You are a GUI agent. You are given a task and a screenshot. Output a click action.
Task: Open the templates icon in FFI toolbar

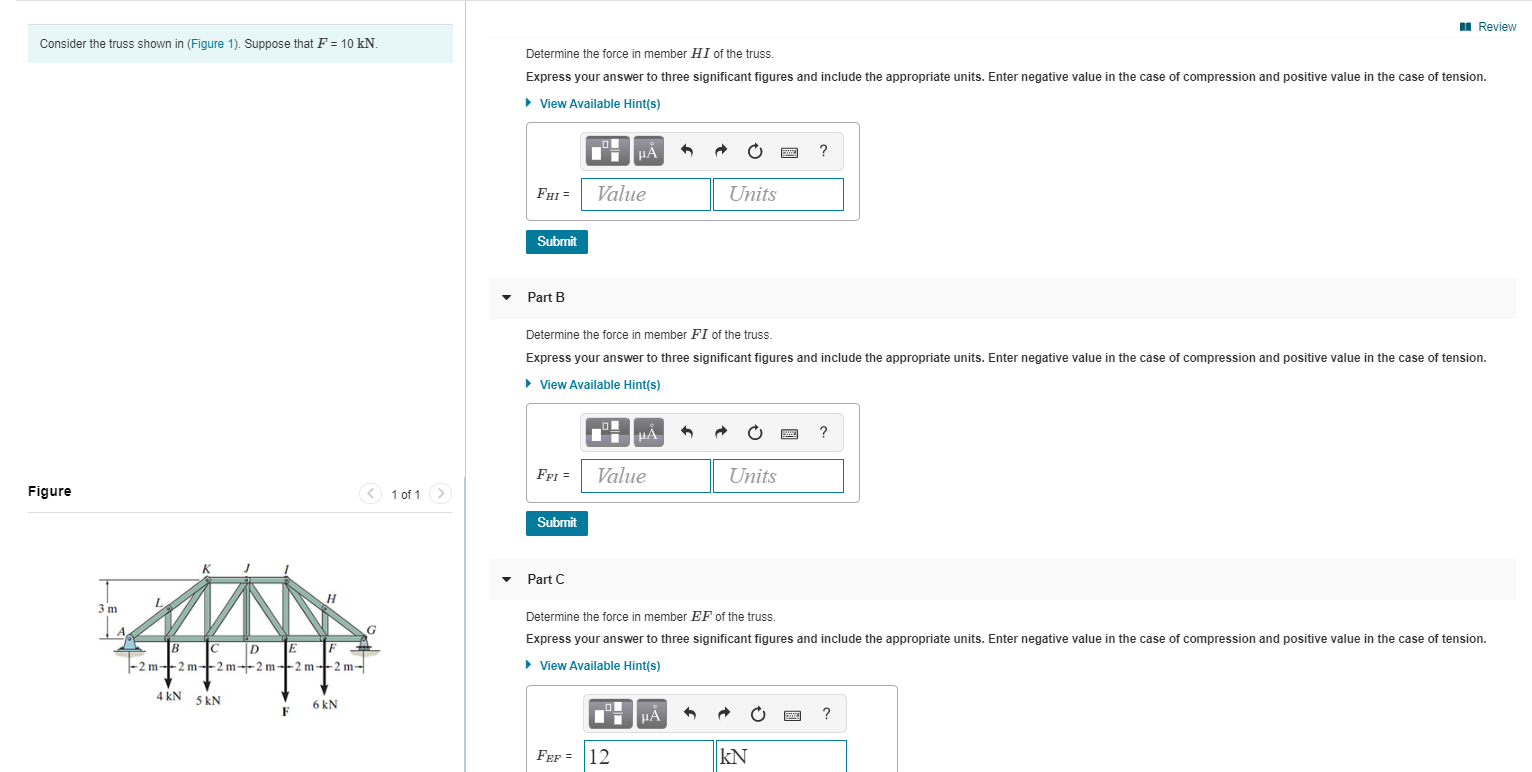coord(609,433)
